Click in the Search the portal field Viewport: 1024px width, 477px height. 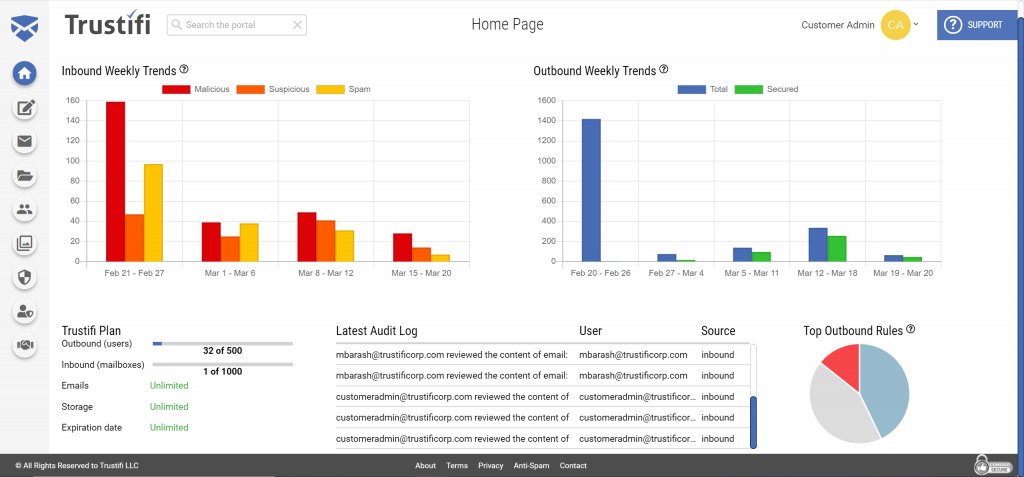[236, 25]
